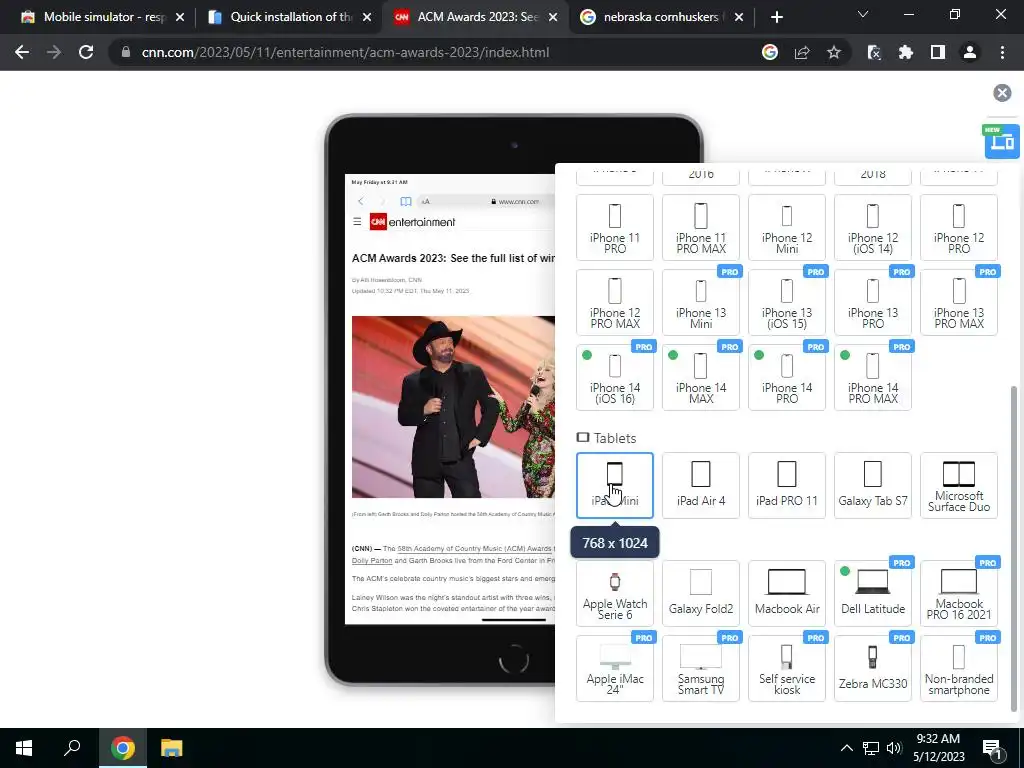This screenshot has height=768, width=1024.
Task: Pick the Apple iMac 24" device
Action: click(x=615, y=668)
